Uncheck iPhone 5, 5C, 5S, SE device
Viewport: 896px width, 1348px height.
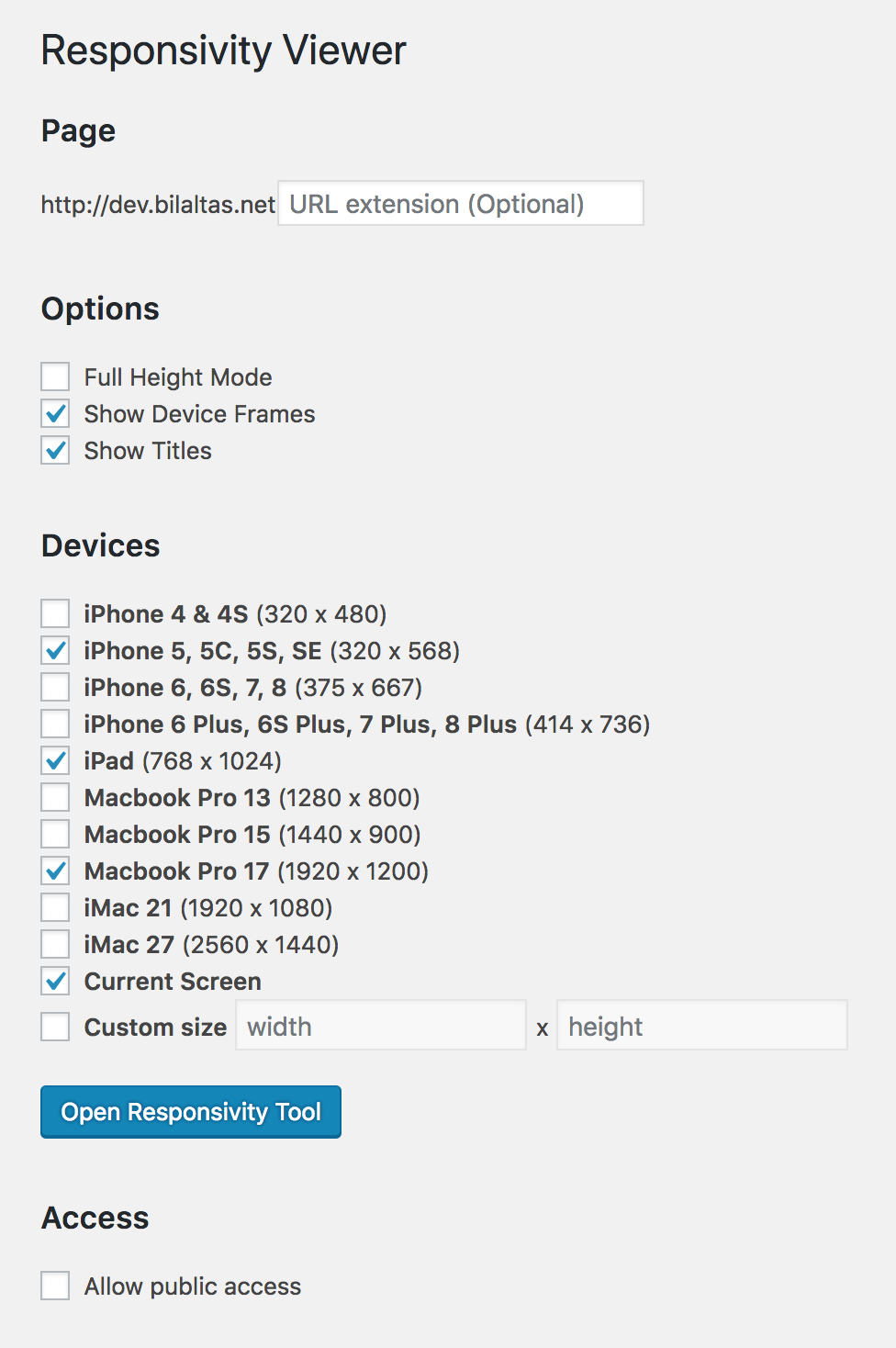point(55,650)
